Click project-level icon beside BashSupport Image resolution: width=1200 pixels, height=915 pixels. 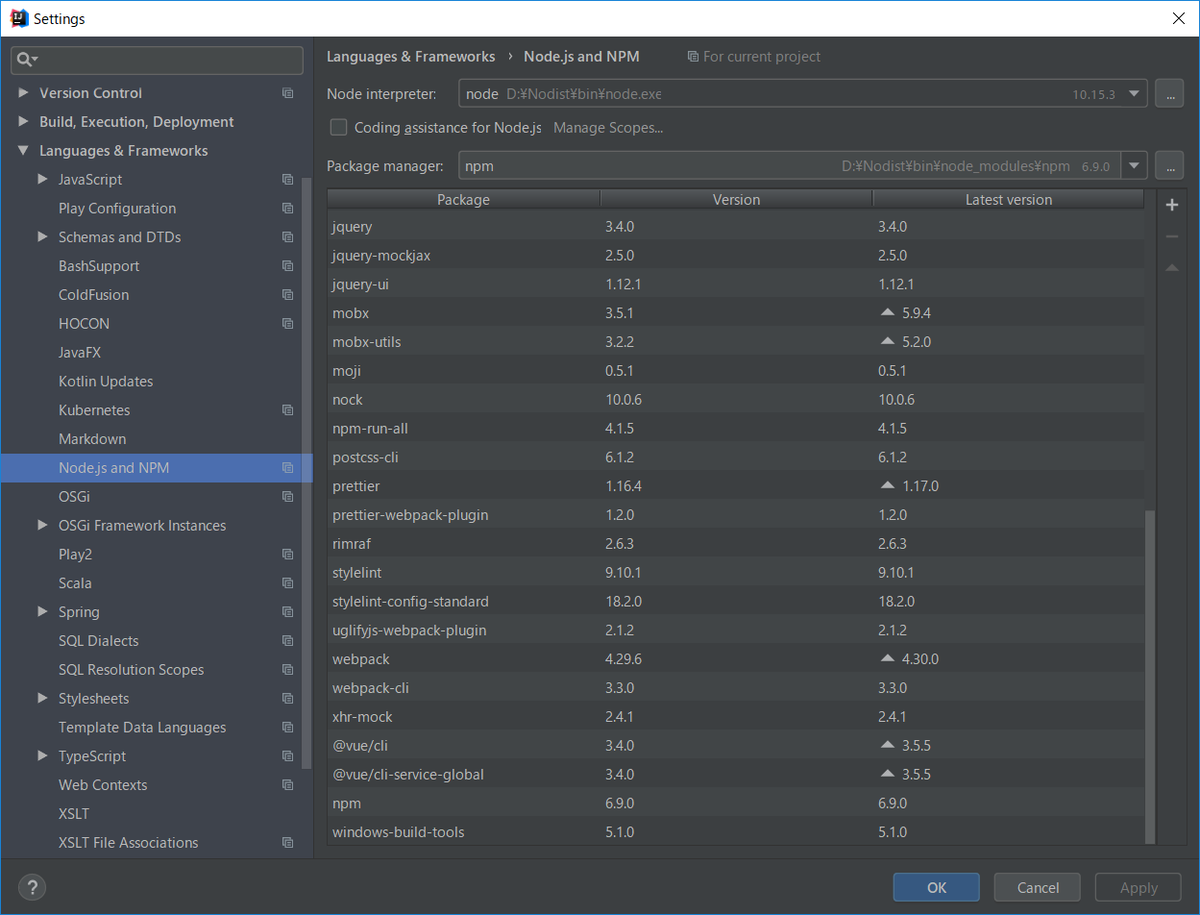point(288,267)
